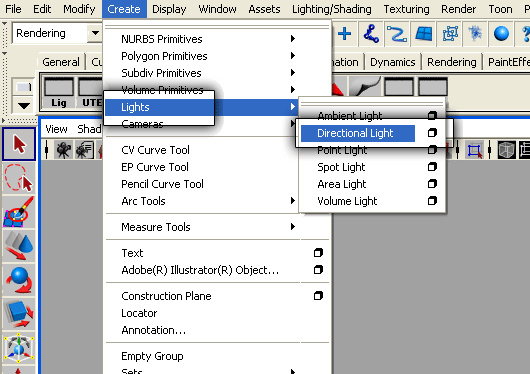Switch to the Dynamics shelf tab
Viewport: 530px width, 374px height.
coord(392,62)
